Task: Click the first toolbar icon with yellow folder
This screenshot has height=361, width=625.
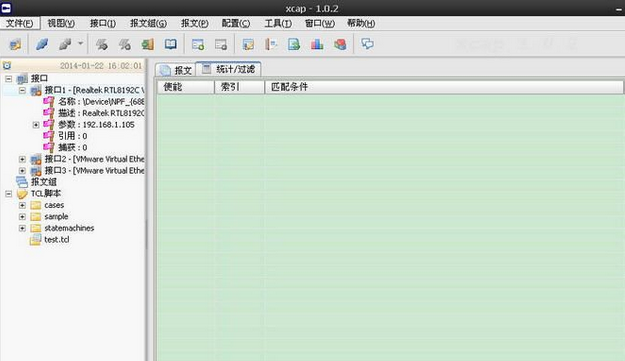Action: (15, 44)
